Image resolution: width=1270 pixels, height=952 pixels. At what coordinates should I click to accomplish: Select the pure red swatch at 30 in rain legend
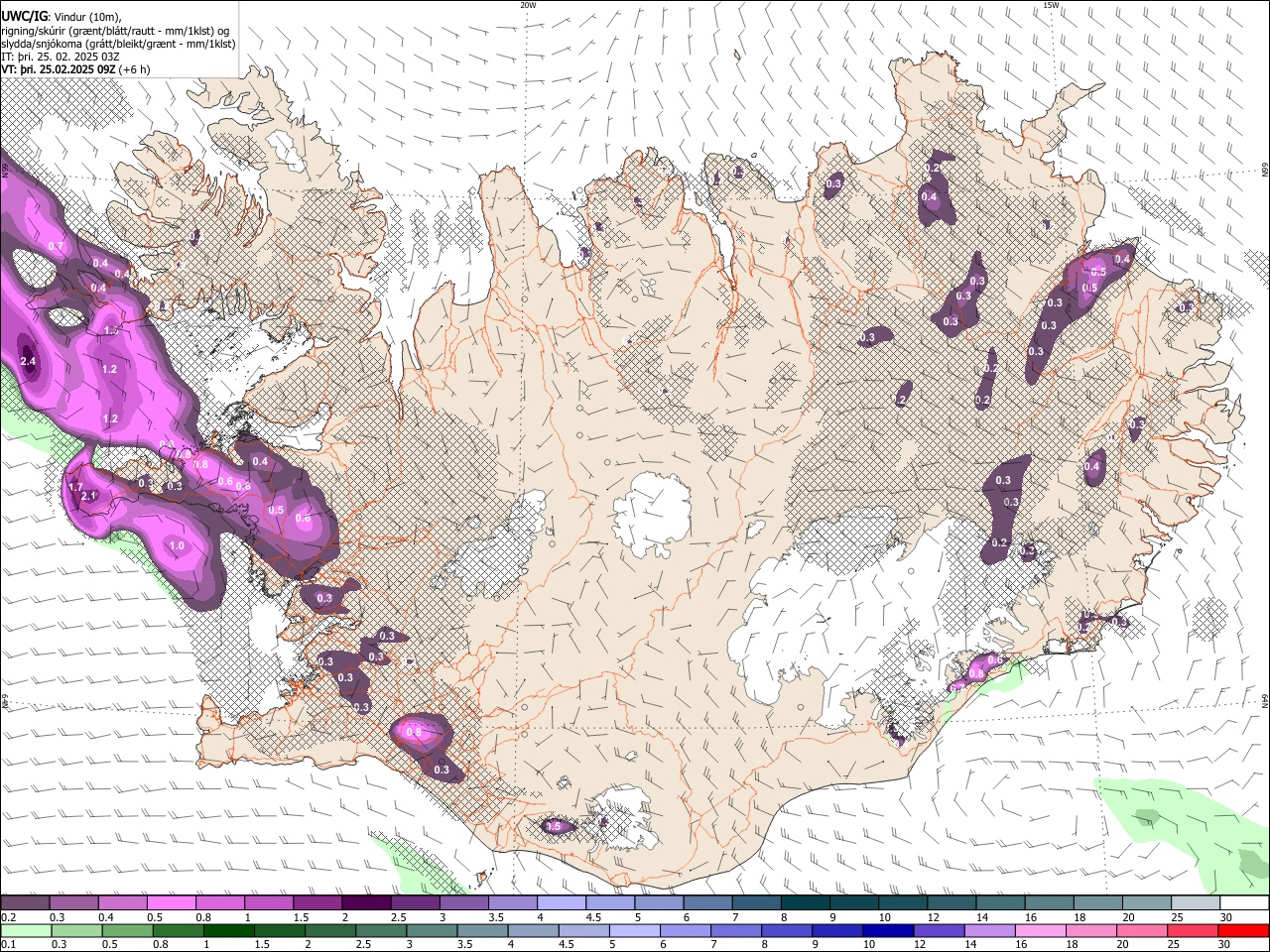click(1242, 931)
